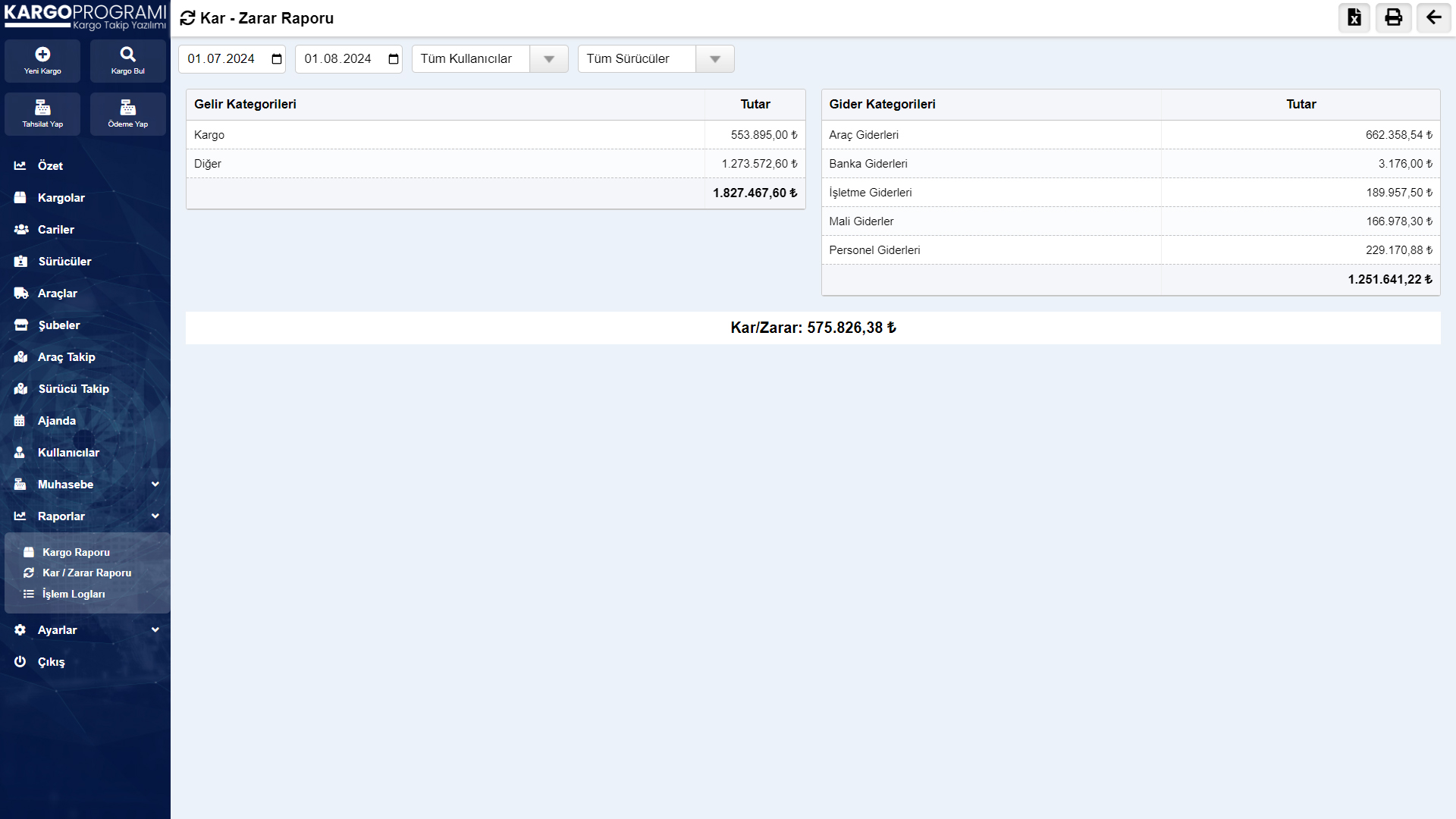Click the refresh icon beside Kar - Zarar Raporu title
Screen dimensions: 1456x819
point(188,18)
